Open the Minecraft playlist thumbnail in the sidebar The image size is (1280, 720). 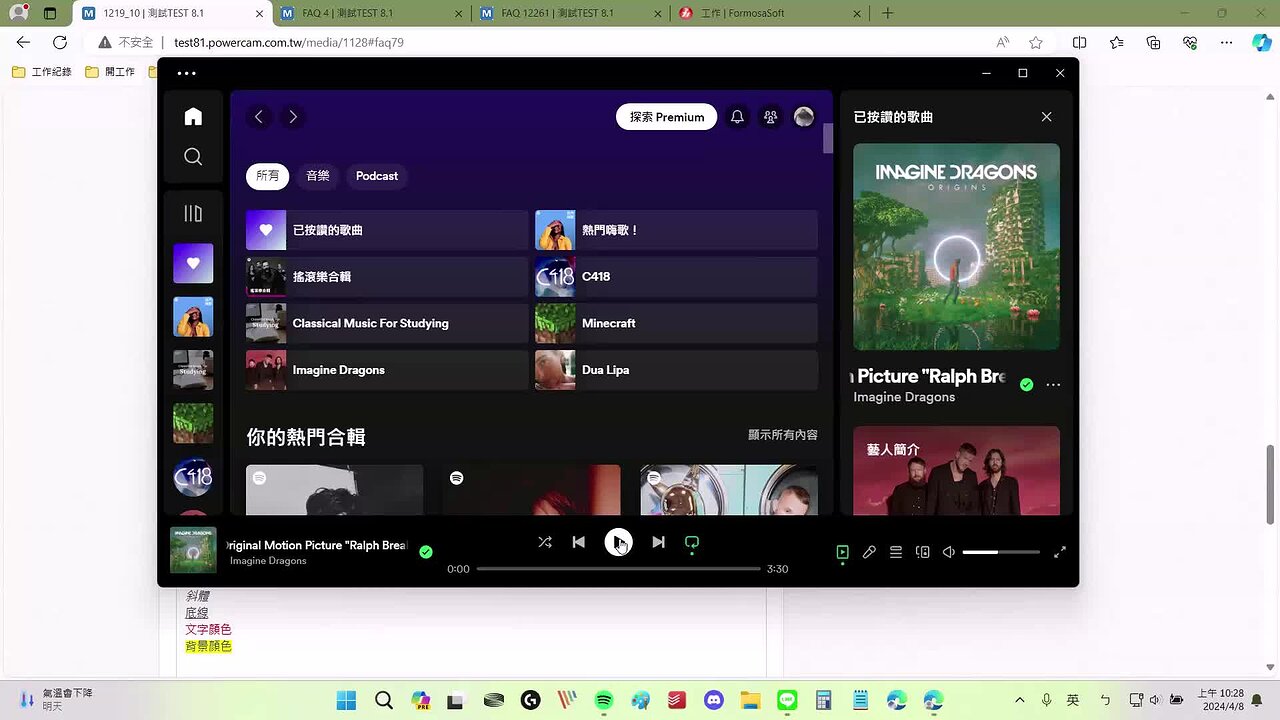193,423
